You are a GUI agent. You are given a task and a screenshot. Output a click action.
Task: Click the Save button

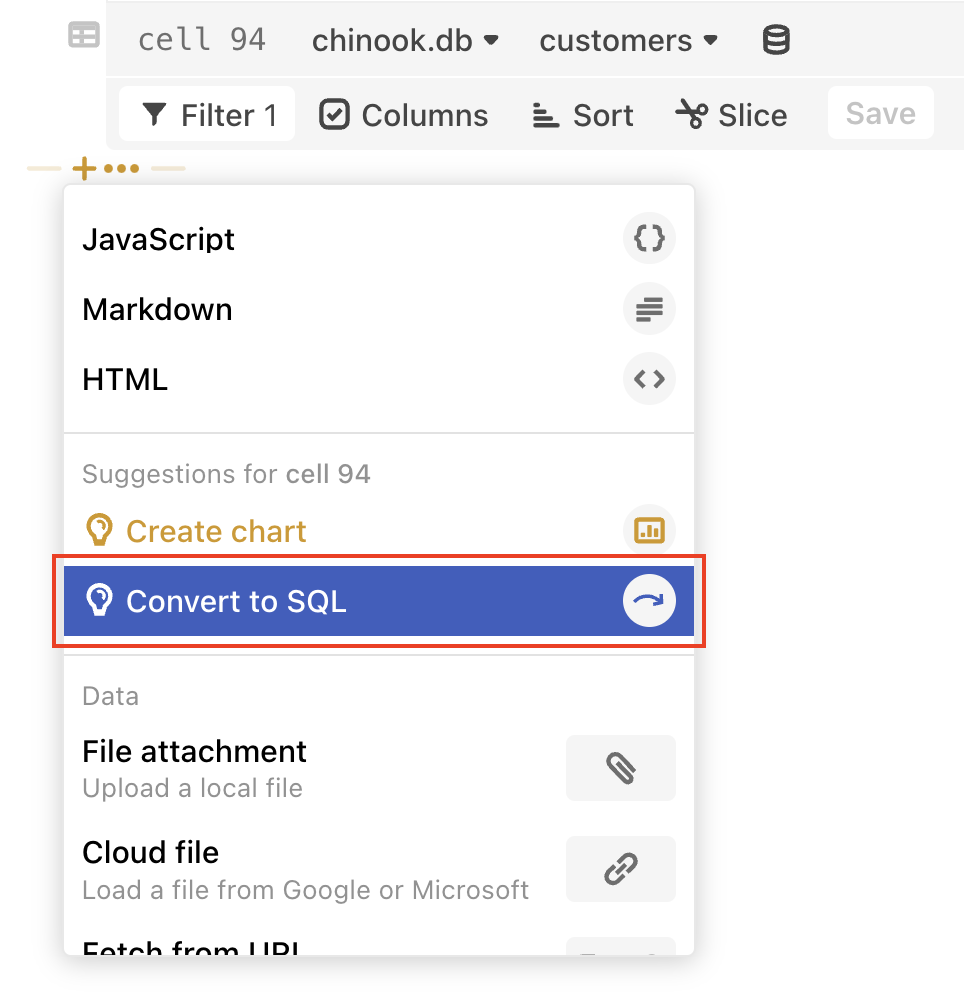(879, 113)
